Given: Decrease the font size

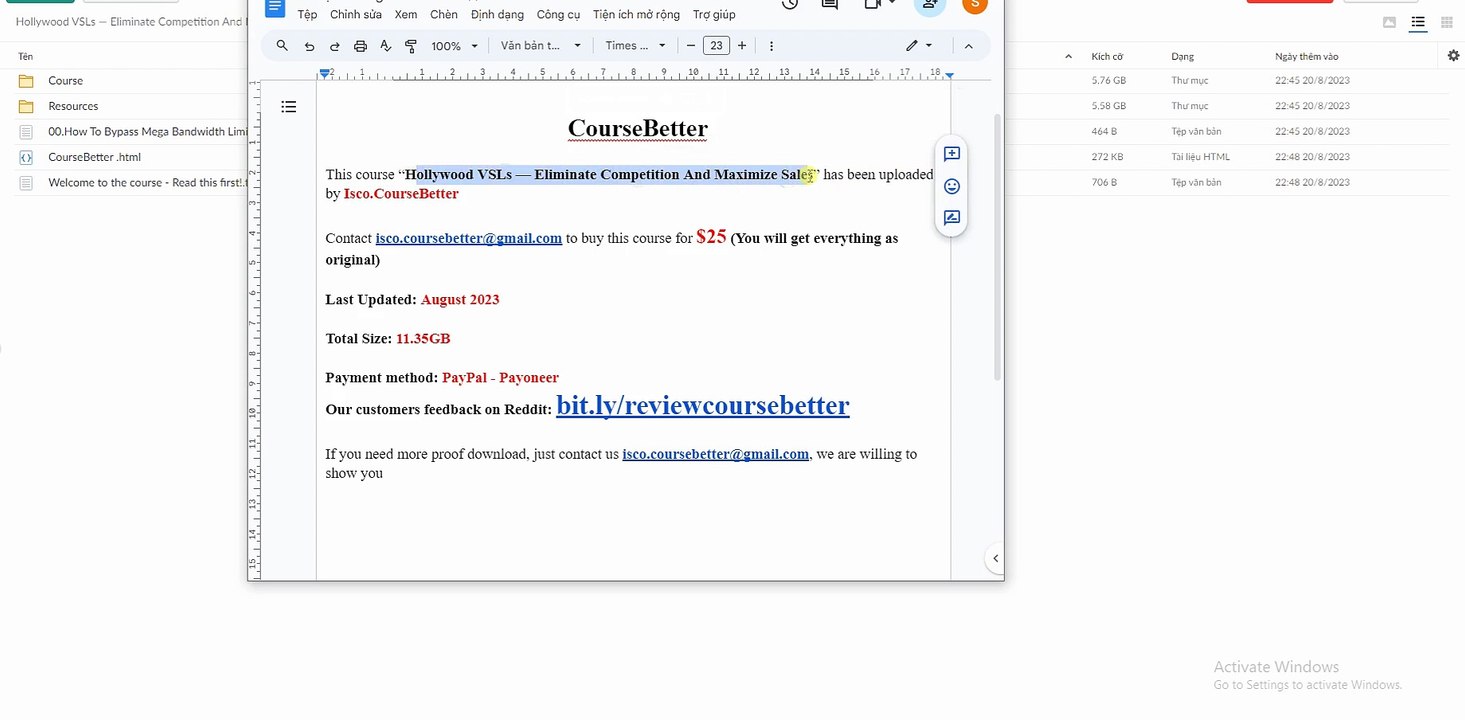Looking at the screenshot, I should 690,46.
